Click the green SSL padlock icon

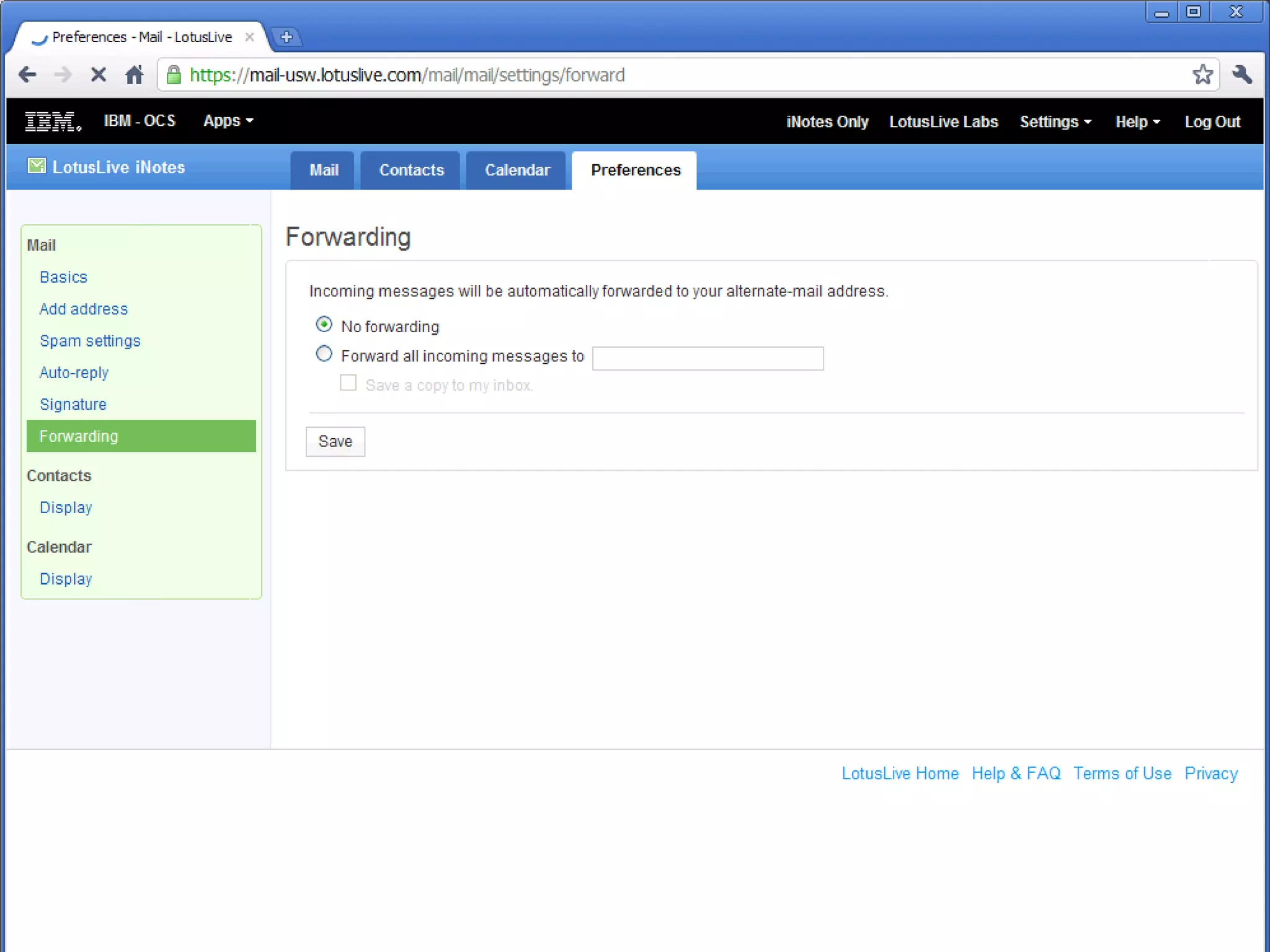tap(174, 75)
